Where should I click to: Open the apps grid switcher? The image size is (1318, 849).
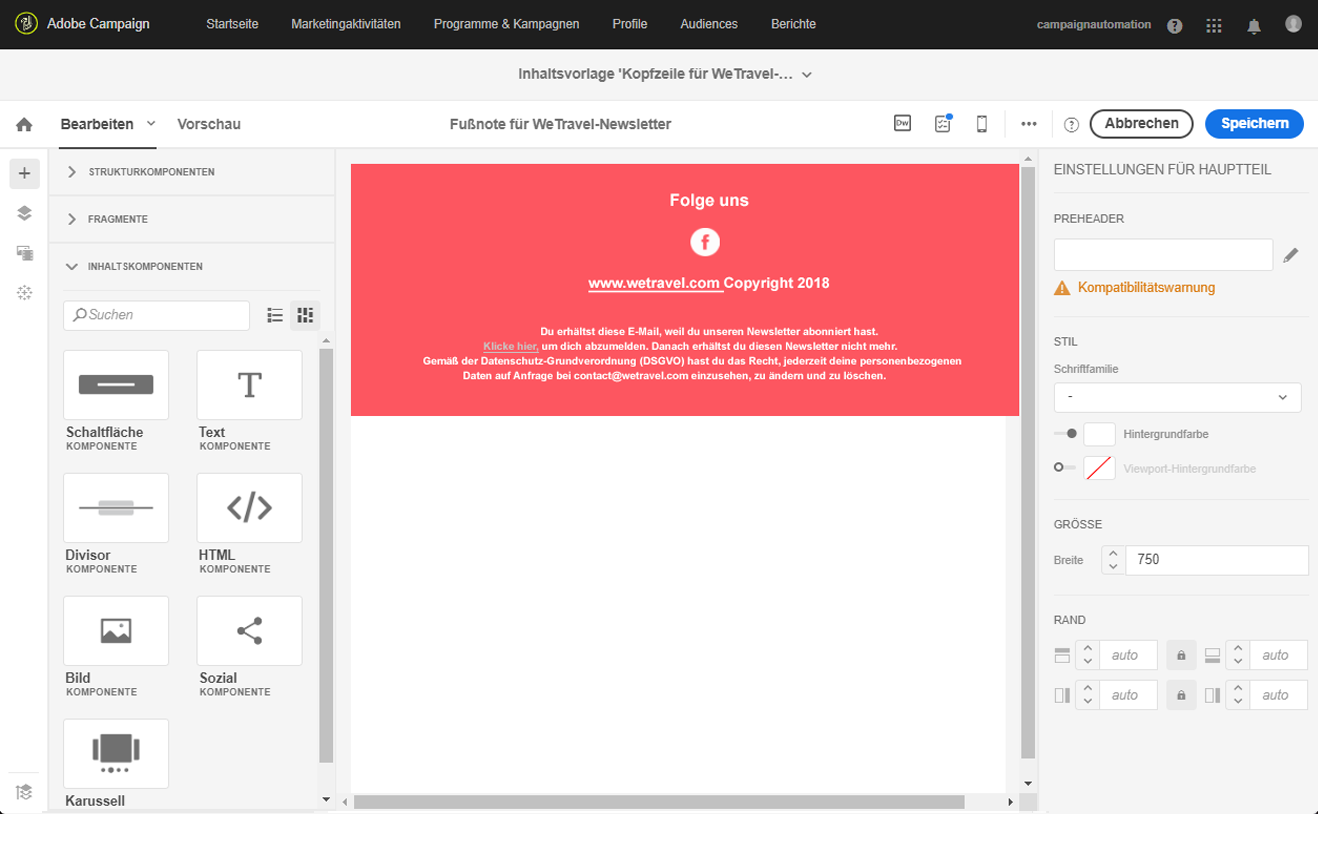click(x=1214, y=25)
